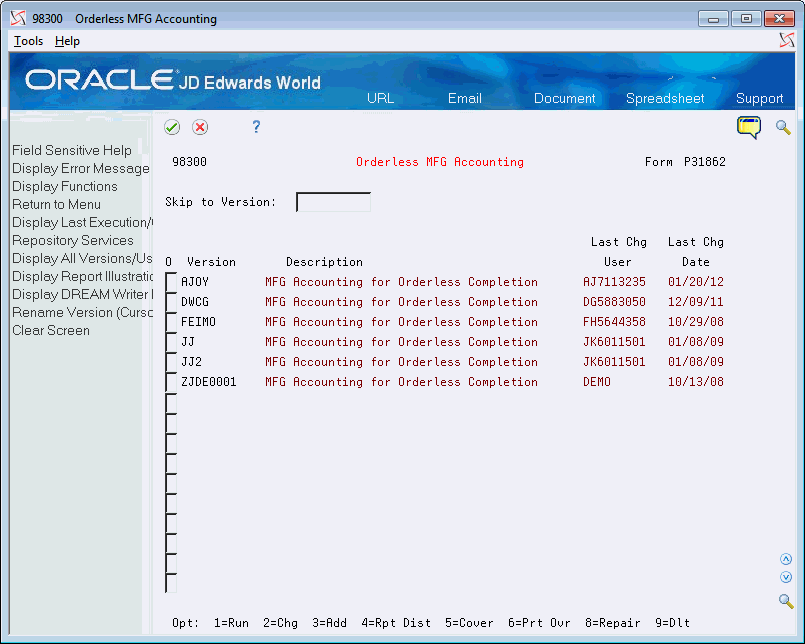
Task: Open the Spreadsheet tab in banner
Action: pos(665,98)
